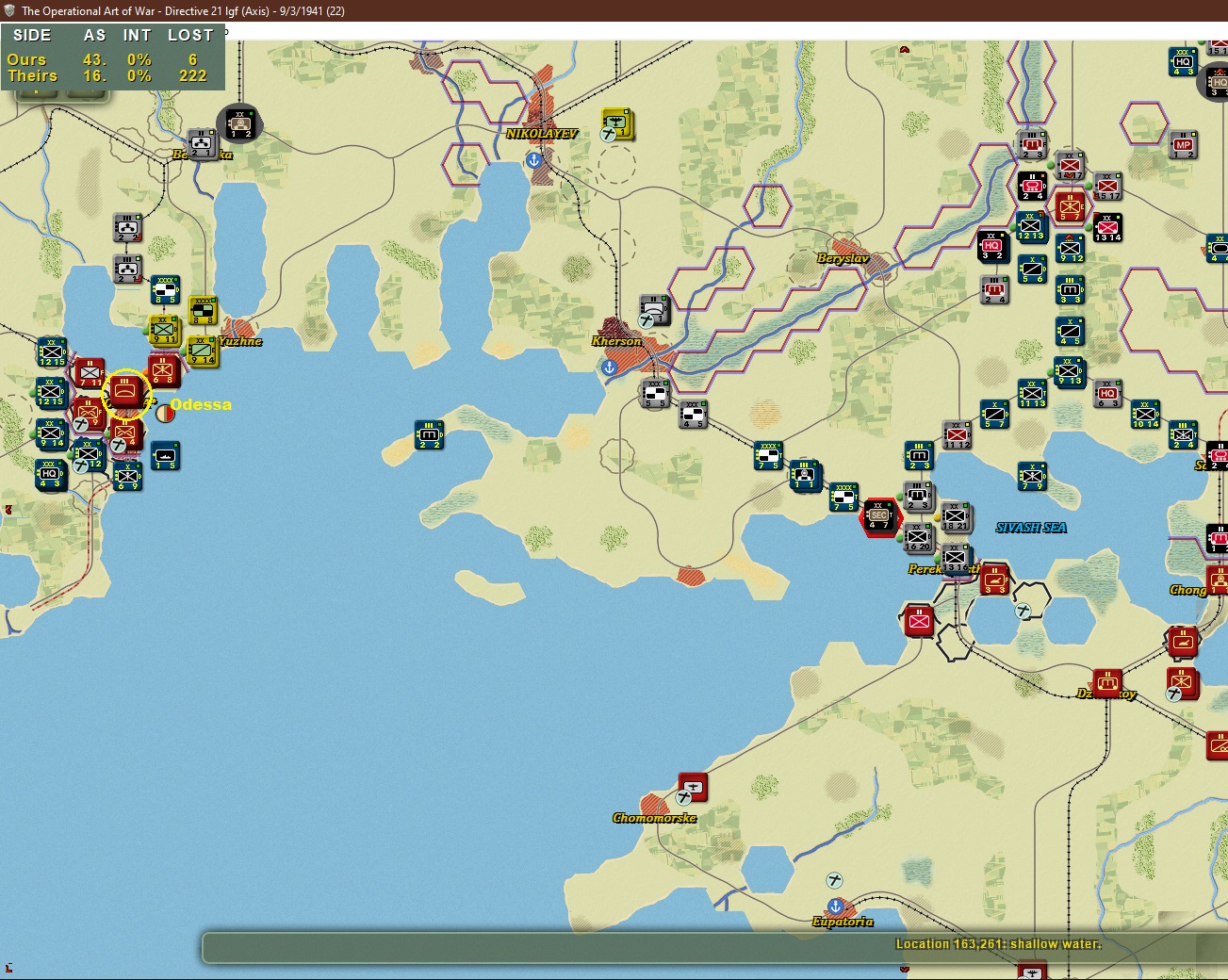Select black XX unit rated 13-14
1228x980 pixels.
click(1107, 227)
